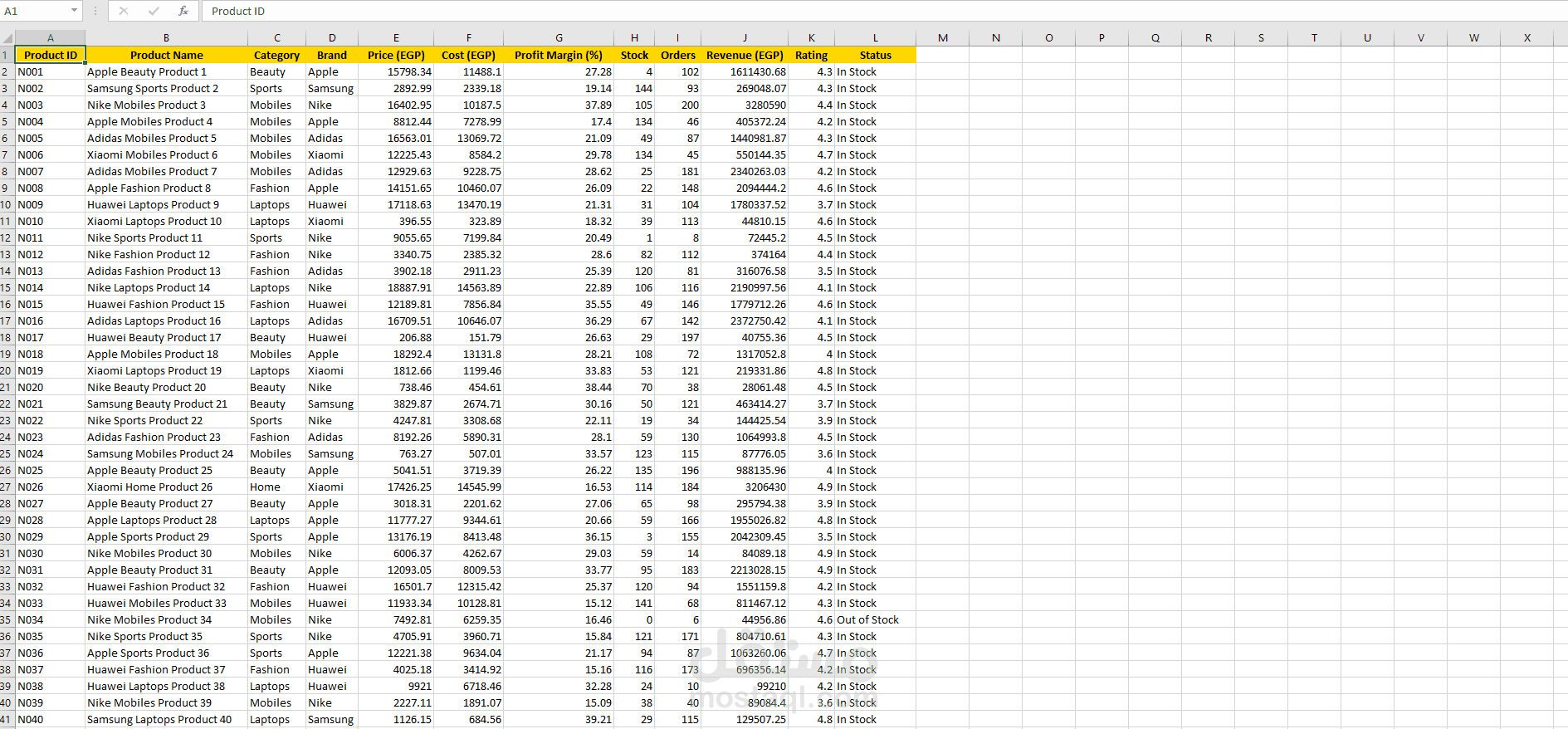Select cell "Nike Laptops Product 14"

click(166, 287)
